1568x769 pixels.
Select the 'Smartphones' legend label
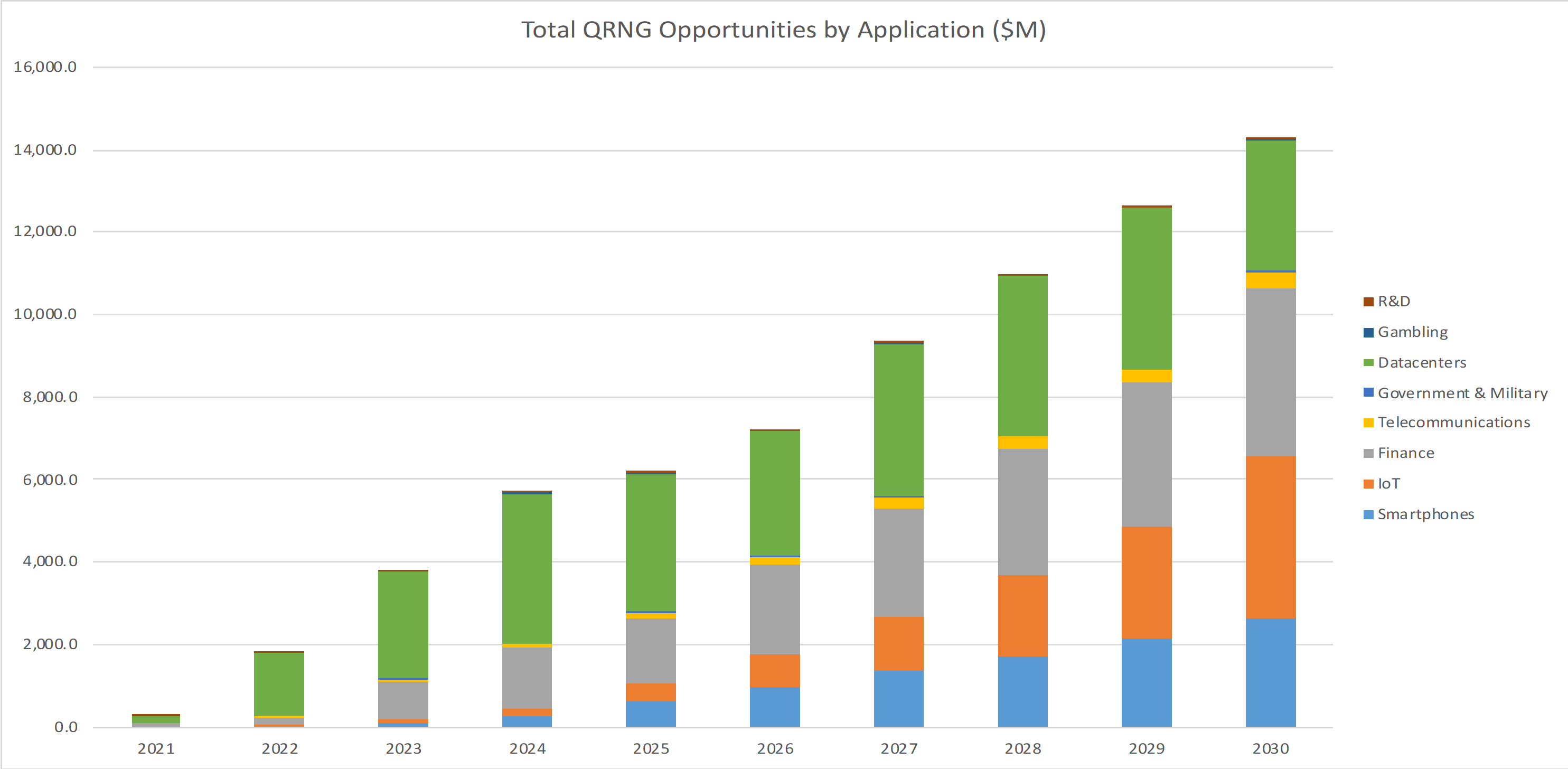1425,514
